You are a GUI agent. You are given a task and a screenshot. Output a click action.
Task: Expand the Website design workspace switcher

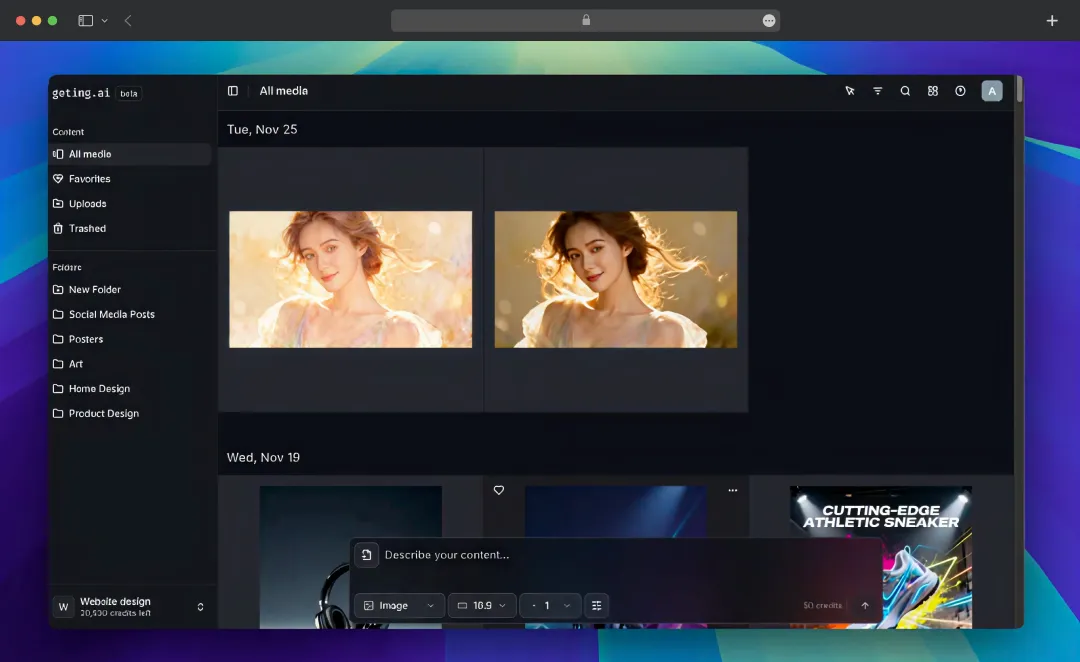pyautogui.click(x=200, y=607)
